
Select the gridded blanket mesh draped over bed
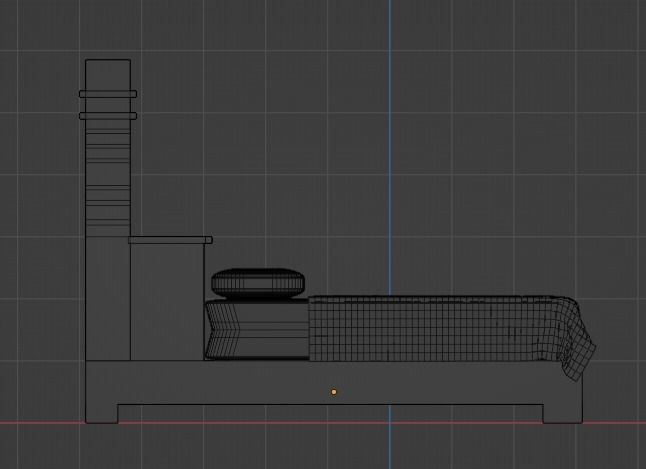coord(452,336)
